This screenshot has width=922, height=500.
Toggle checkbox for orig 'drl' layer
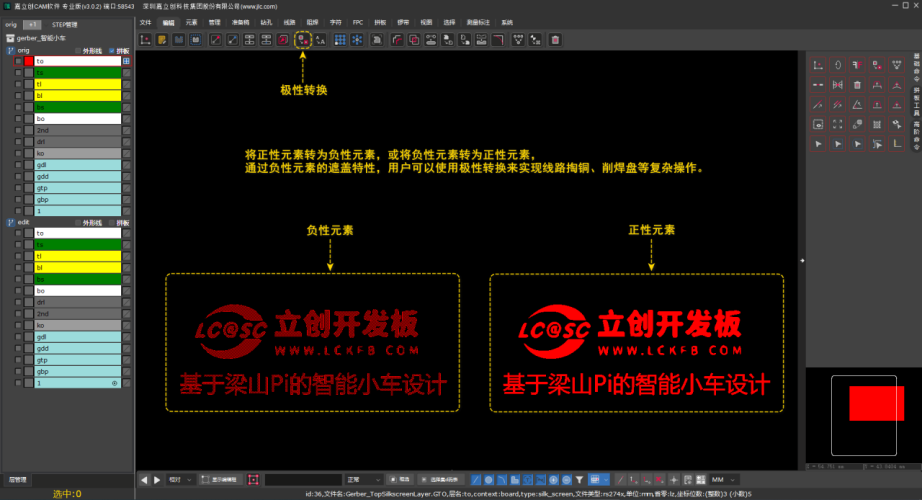(x=18, y=142)
